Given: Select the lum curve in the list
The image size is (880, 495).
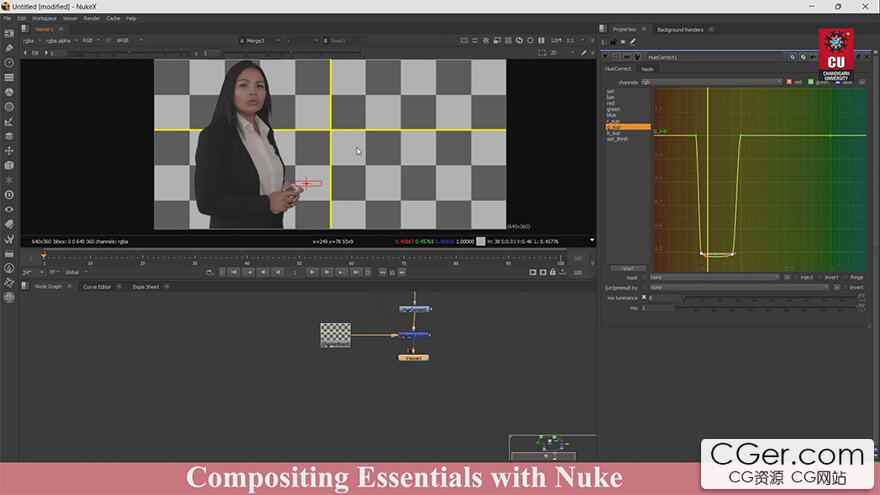Looking at the screenshot, I should 611,97.
